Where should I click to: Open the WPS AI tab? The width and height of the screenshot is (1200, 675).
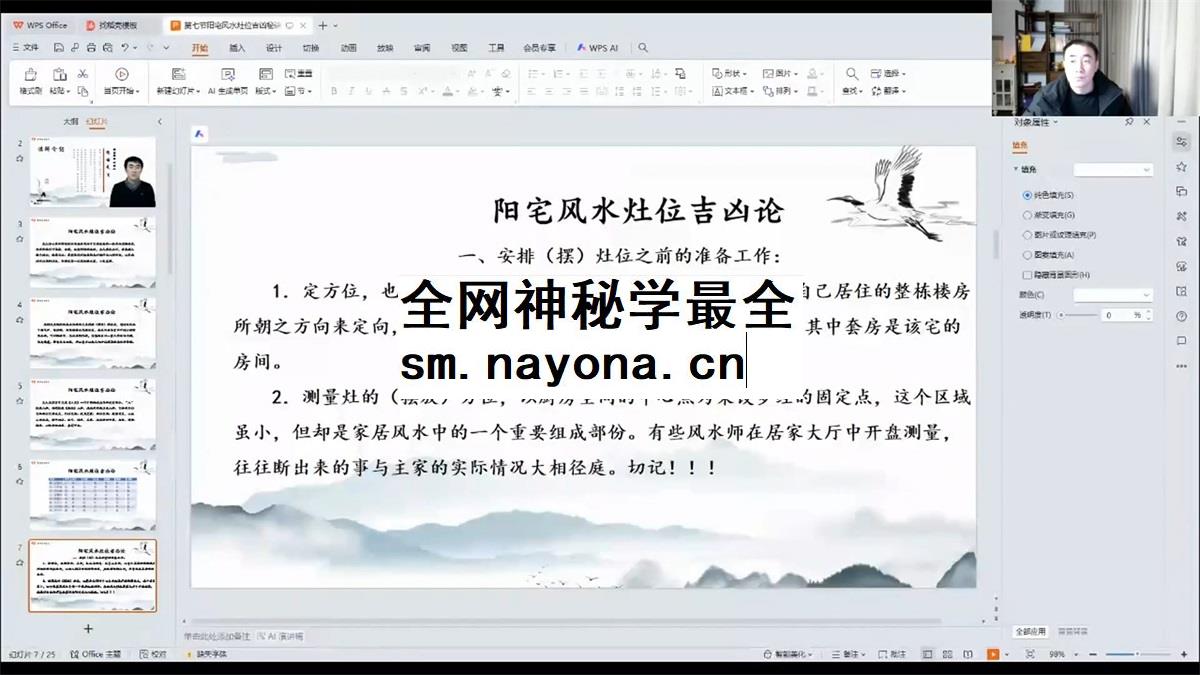tap(598, 47)
